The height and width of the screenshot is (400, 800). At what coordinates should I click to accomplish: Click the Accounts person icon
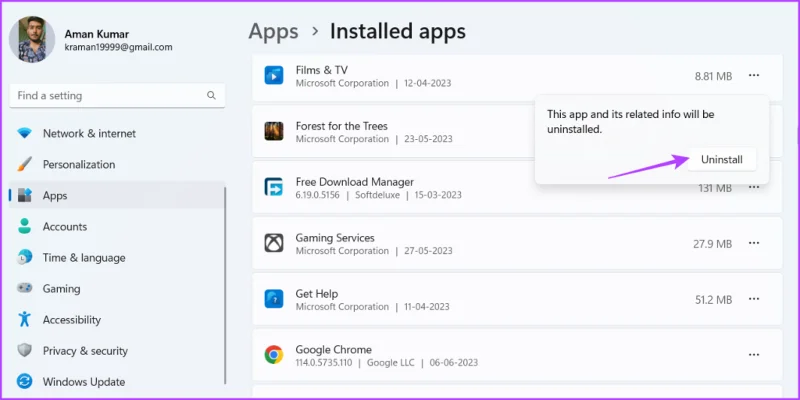pyautogui.click(x=24, y=227)
